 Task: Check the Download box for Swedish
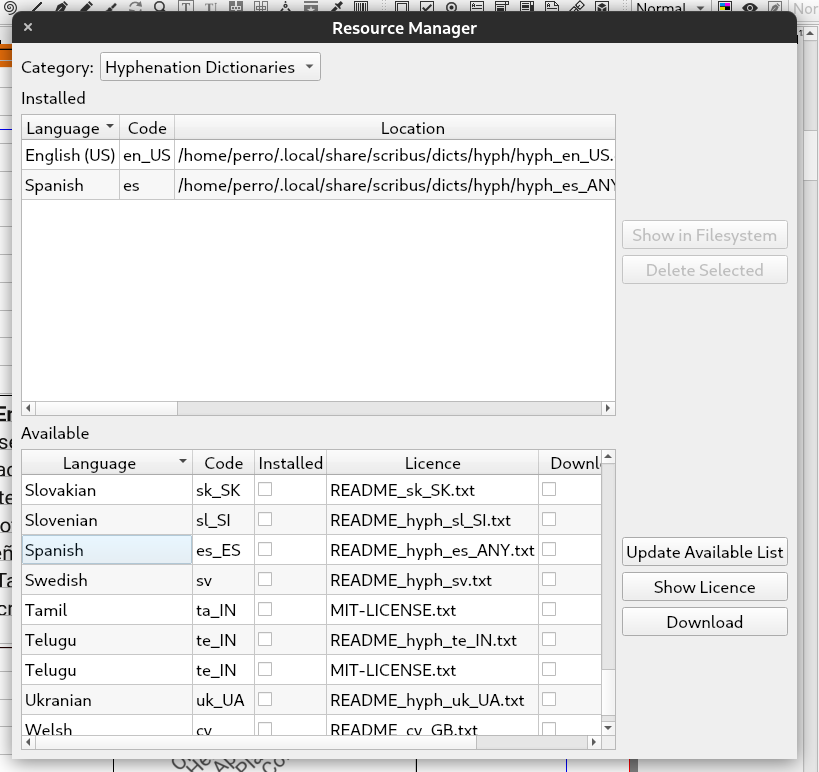click(x=549, y=580)
